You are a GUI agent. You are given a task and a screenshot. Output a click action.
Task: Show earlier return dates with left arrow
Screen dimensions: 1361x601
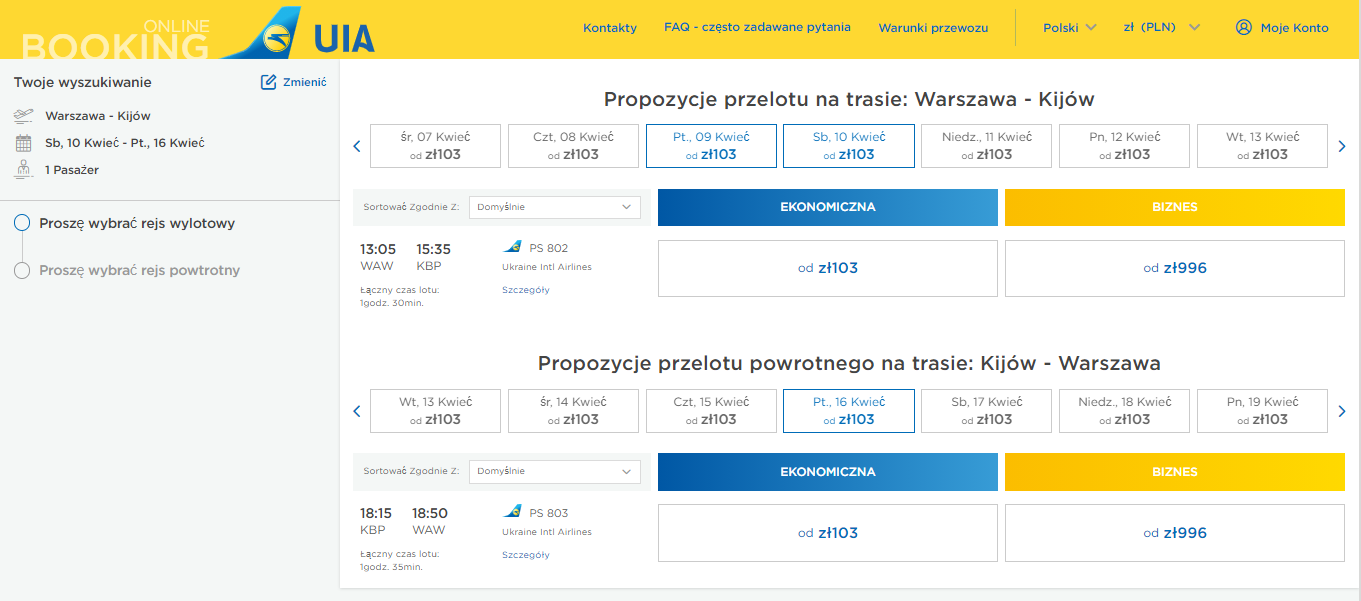356,411
